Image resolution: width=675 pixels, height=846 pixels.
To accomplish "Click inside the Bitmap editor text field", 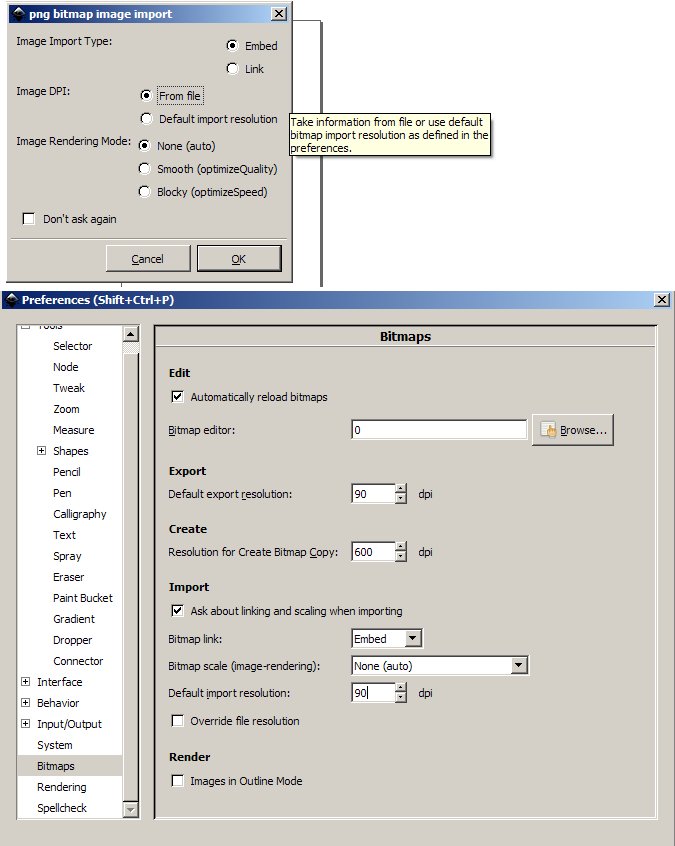I will pyautogui.click(x=439, y=430).
